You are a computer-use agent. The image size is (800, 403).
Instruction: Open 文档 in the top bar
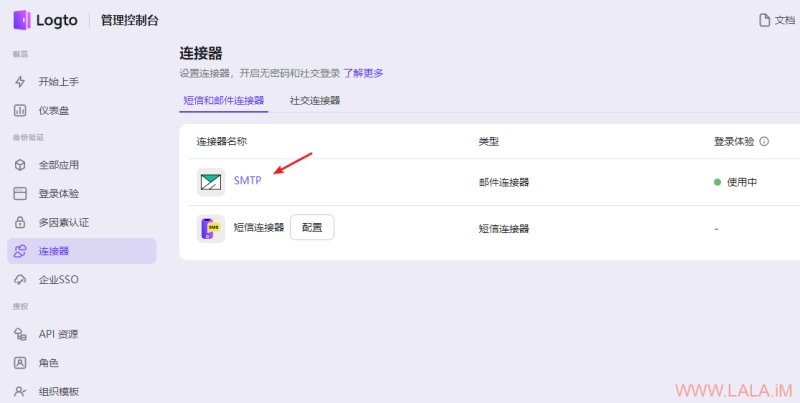pos(777,20)
